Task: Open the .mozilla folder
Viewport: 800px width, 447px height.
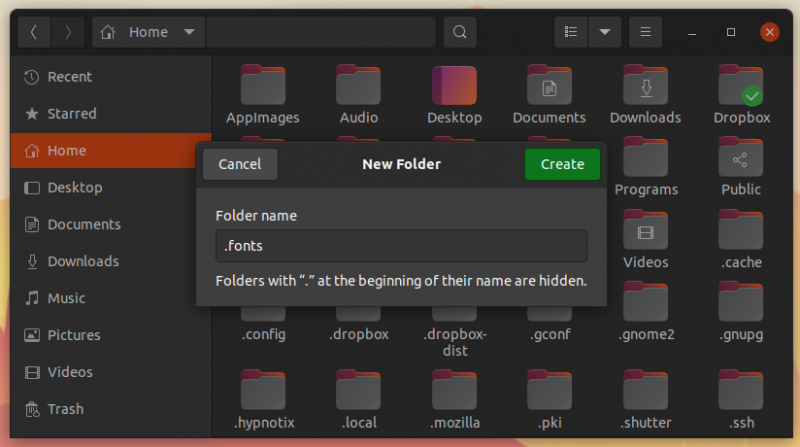Action: (454, 392)
